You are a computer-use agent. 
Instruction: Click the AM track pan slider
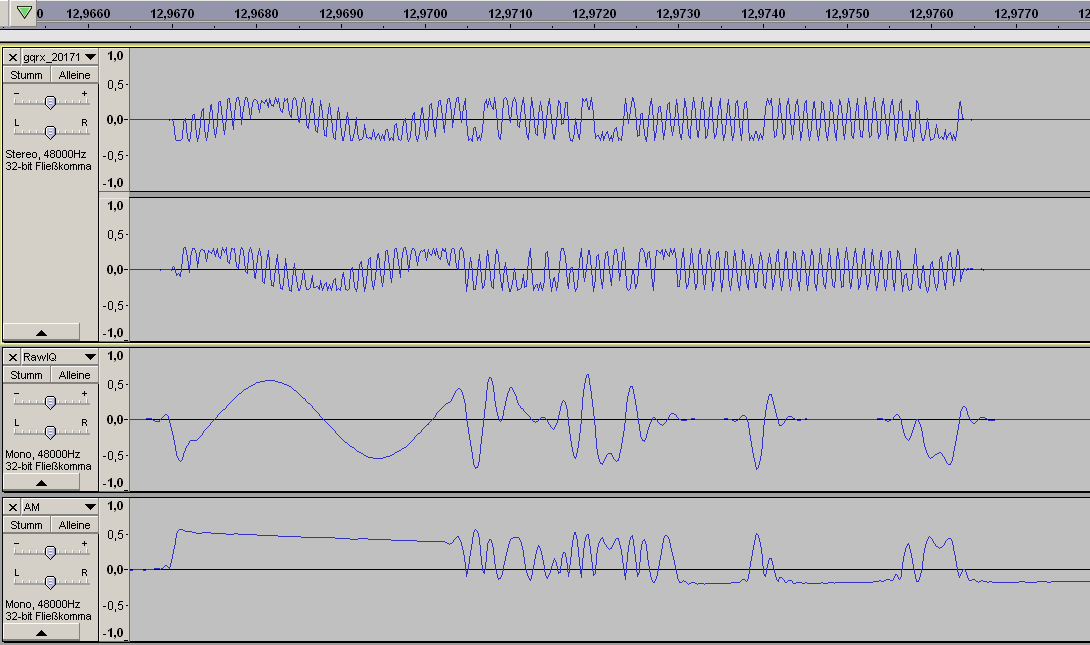coord(50,582)
